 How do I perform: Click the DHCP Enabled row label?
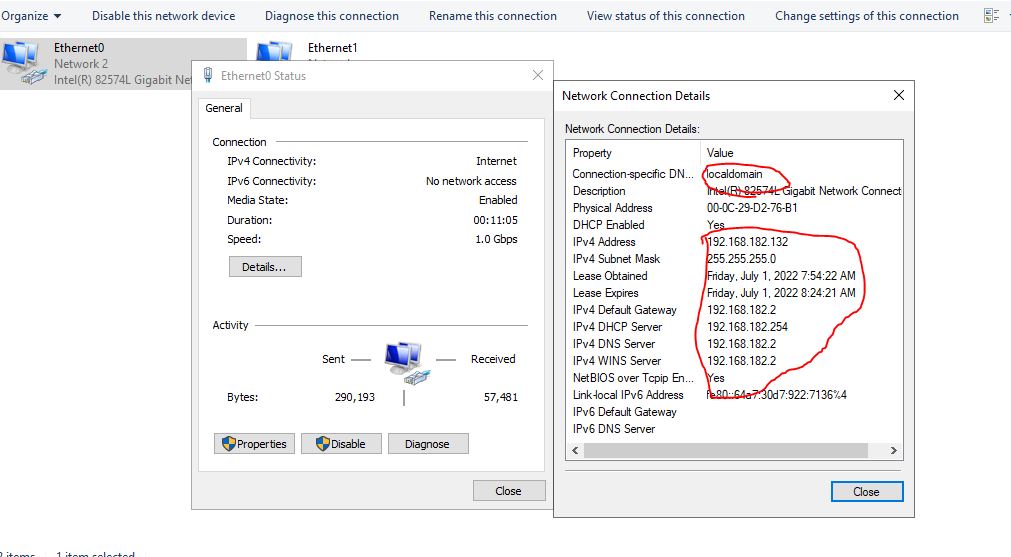(x=609, y=224)
